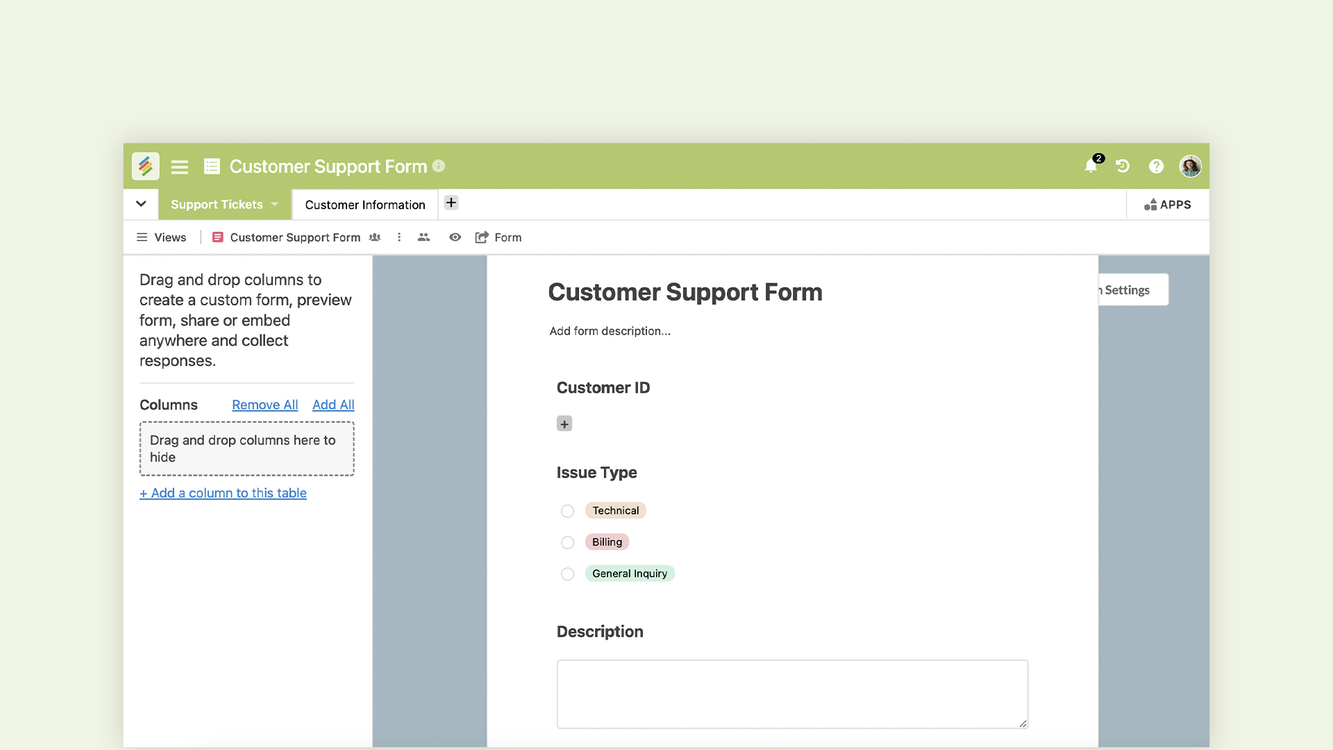Open the help question mark icon
1333x750 pixels.
click(x=1156, y=166)
